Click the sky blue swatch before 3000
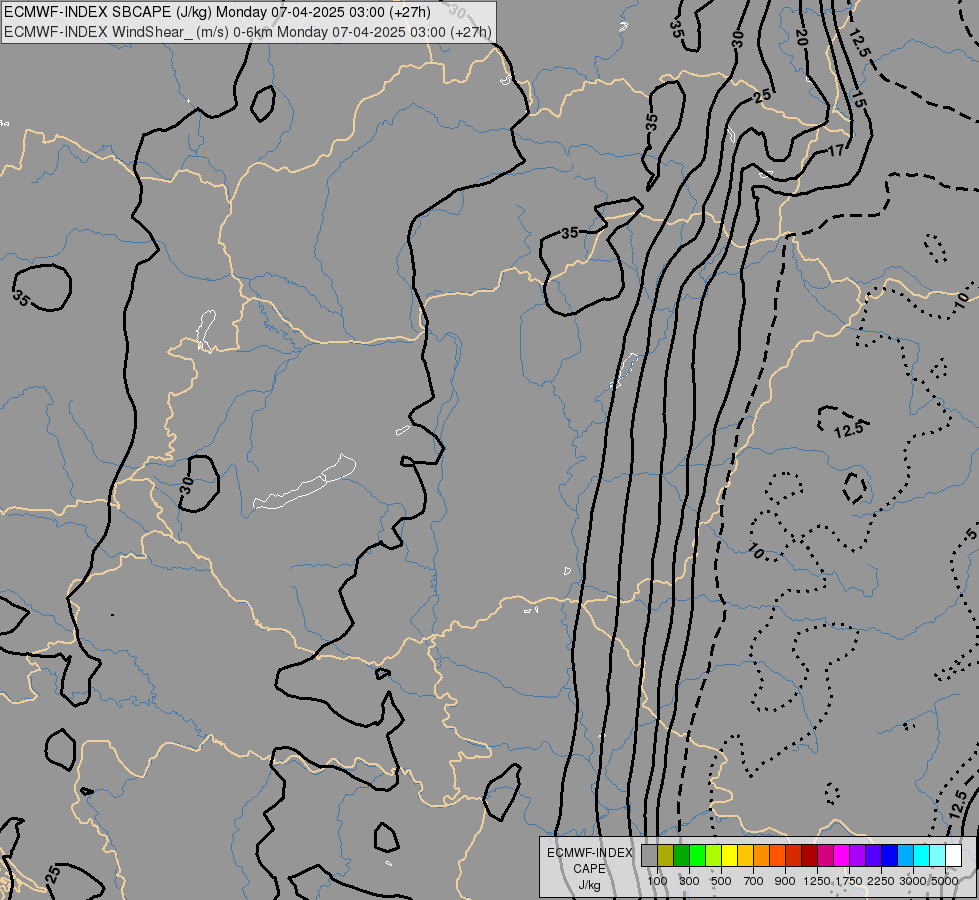 (x=905, y=856)
